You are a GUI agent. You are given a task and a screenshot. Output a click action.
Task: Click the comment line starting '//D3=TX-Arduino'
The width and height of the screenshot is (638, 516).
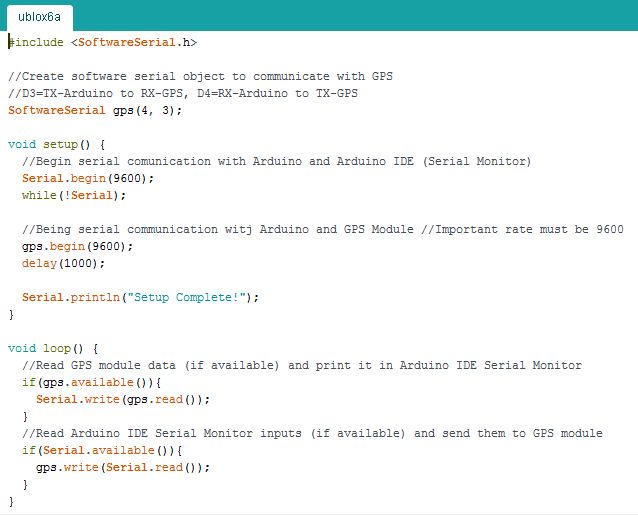(183, 94)
